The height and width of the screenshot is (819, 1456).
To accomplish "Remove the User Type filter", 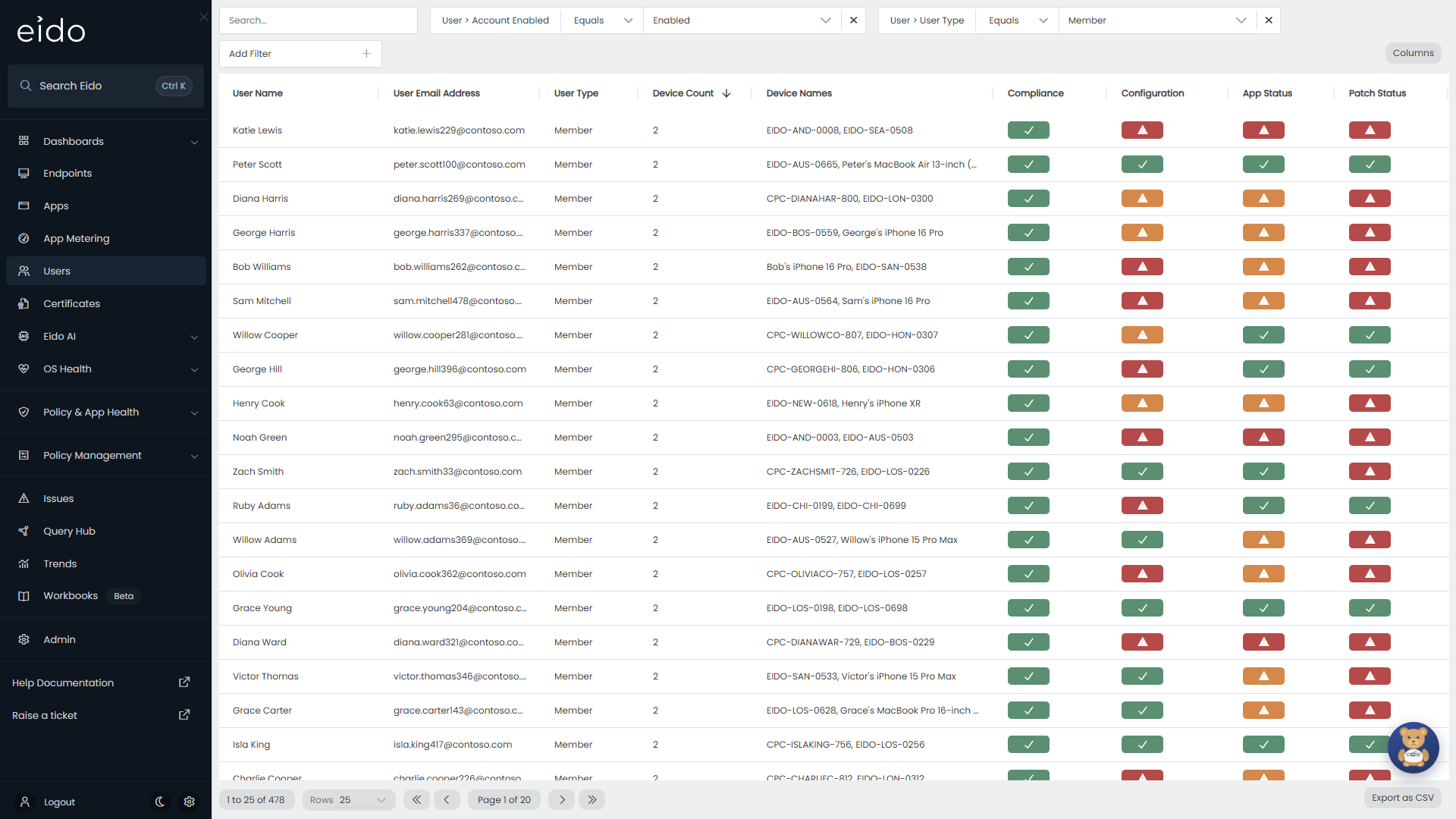I will [1269, 20].
